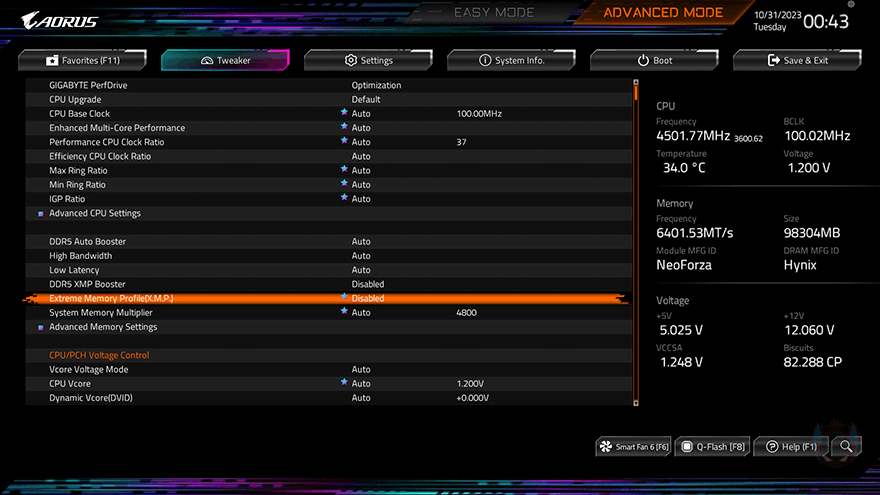This screenshot has height=495, width=880.
Task: Toggle favorite star for IGP Ratio
Action: click(344, 198)
